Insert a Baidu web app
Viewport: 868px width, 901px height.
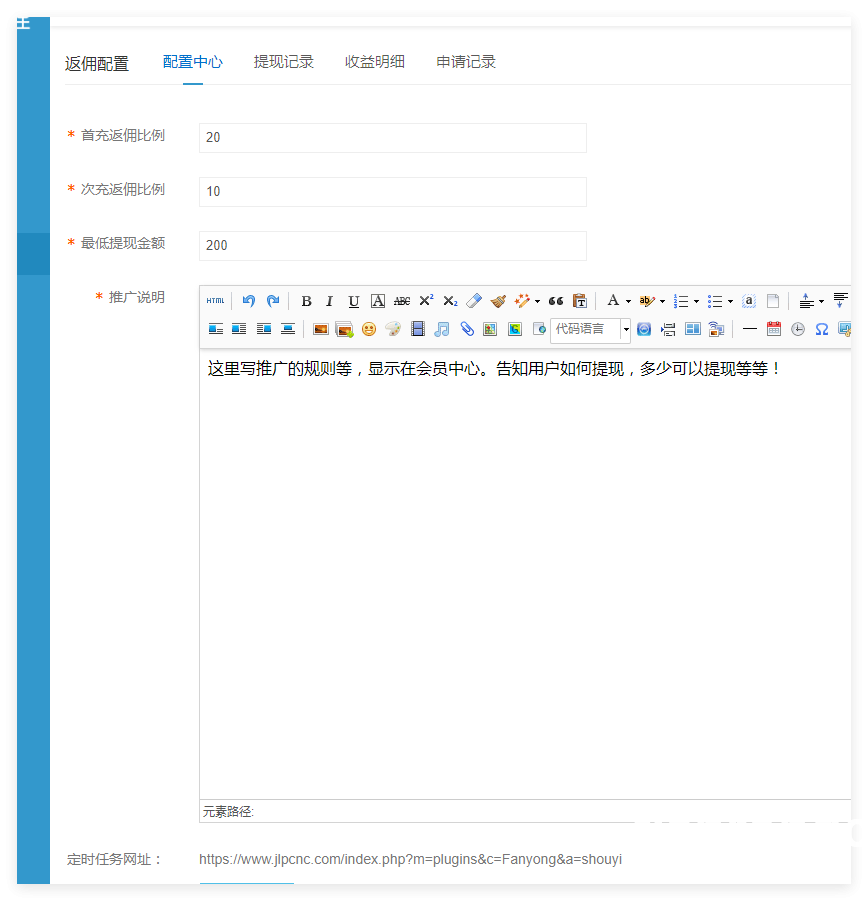coord(644,329)
